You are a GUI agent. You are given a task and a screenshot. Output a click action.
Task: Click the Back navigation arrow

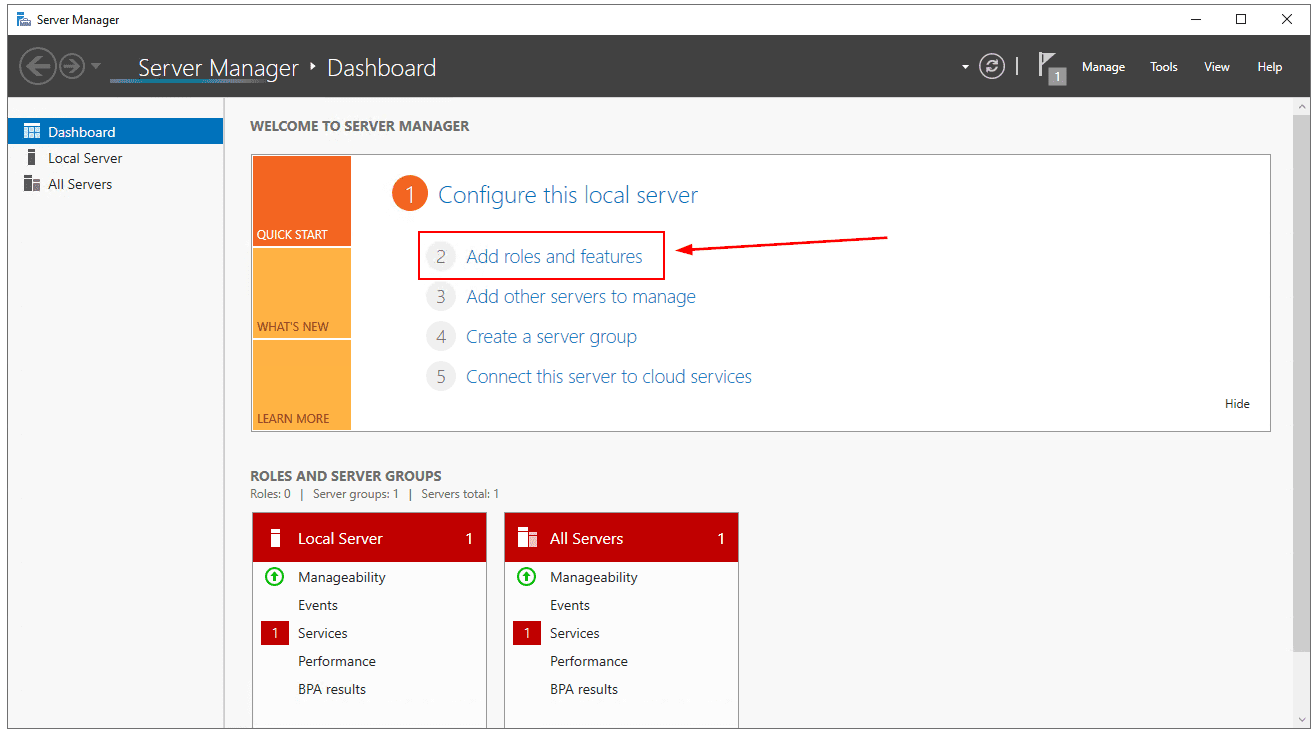[37, 67]
